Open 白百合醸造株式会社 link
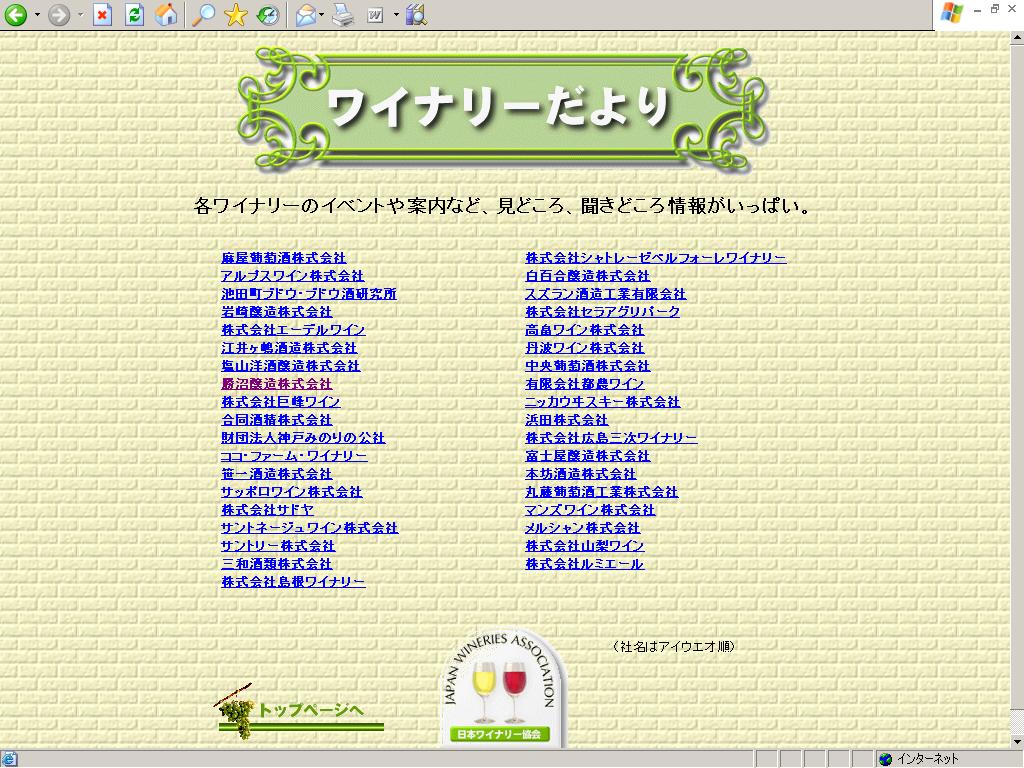Viewport: 1024px width, 768px height. point(588,276)
